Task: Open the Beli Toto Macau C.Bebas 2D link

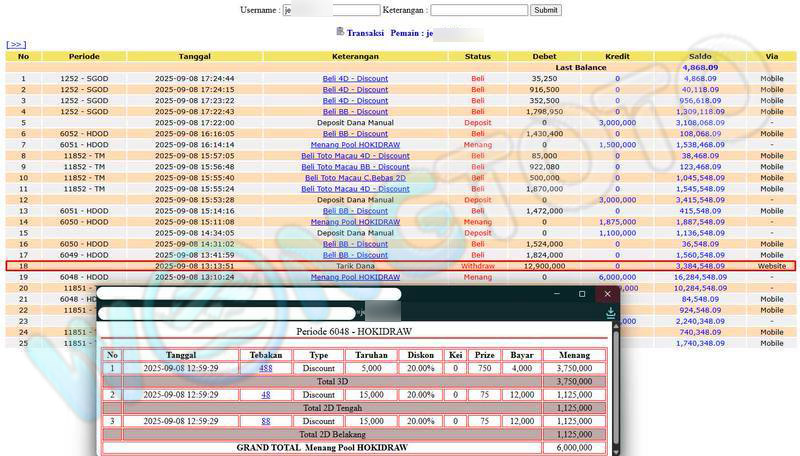Action: 355,178
